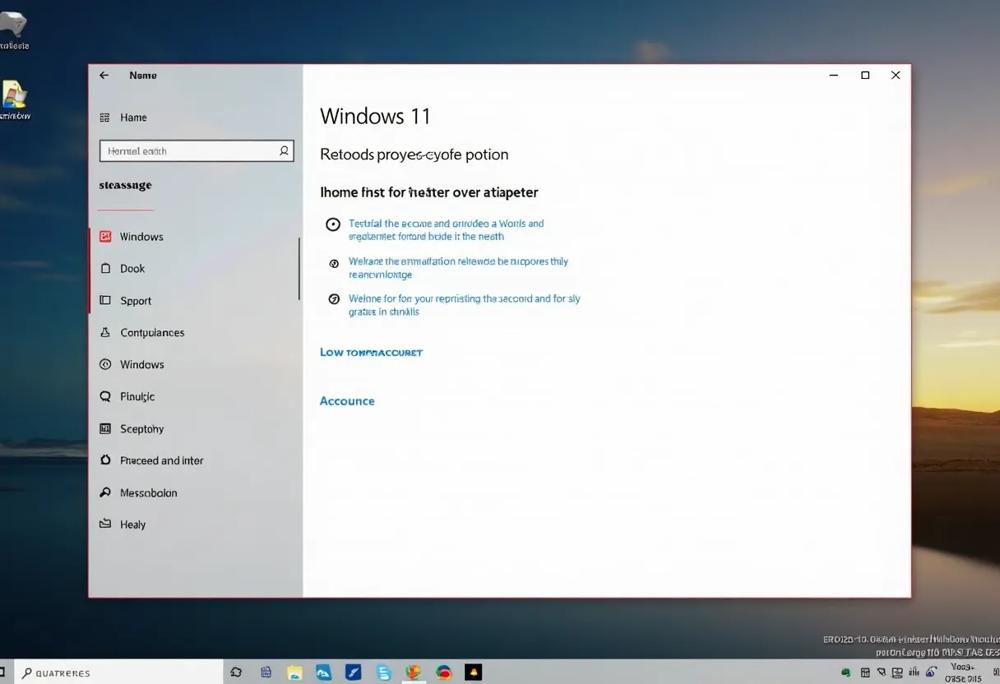Open the red round icon on the taskbar
Viewport: 1000px width, 684px height.
(444, 672)
